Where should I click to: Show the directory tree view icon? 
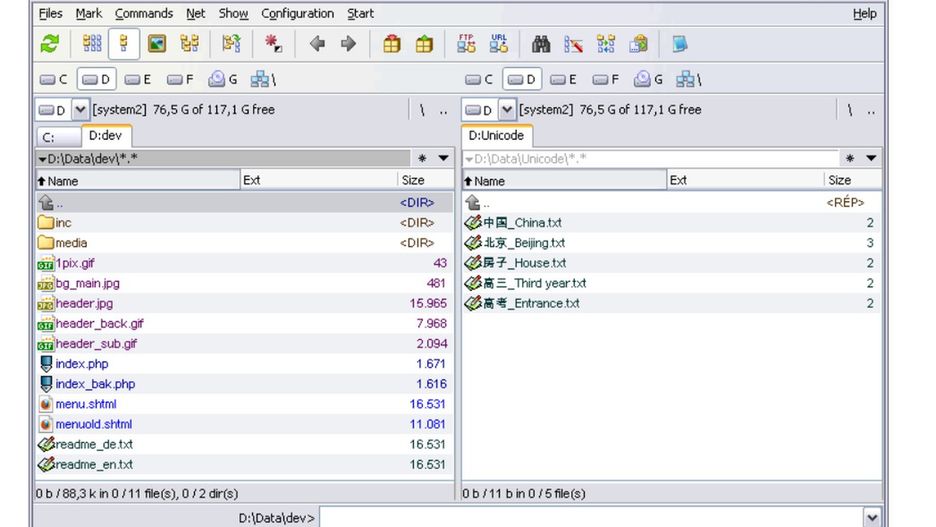coord(190,44)
